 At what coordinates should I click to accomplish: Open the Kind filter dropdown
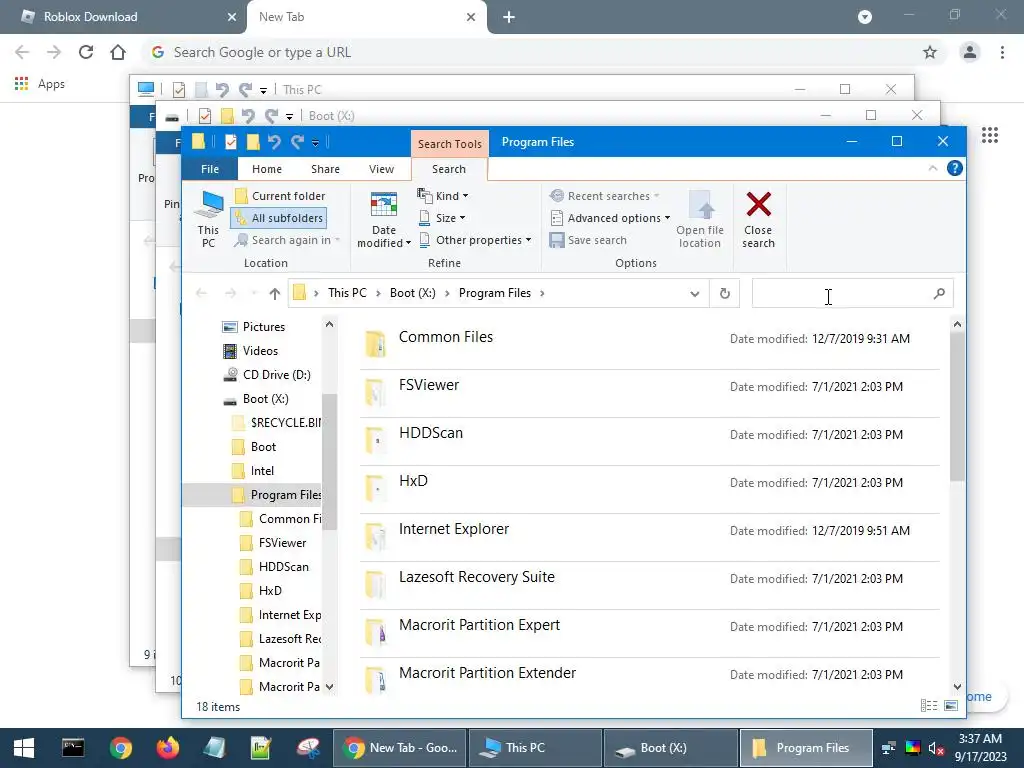pos(443,196)
